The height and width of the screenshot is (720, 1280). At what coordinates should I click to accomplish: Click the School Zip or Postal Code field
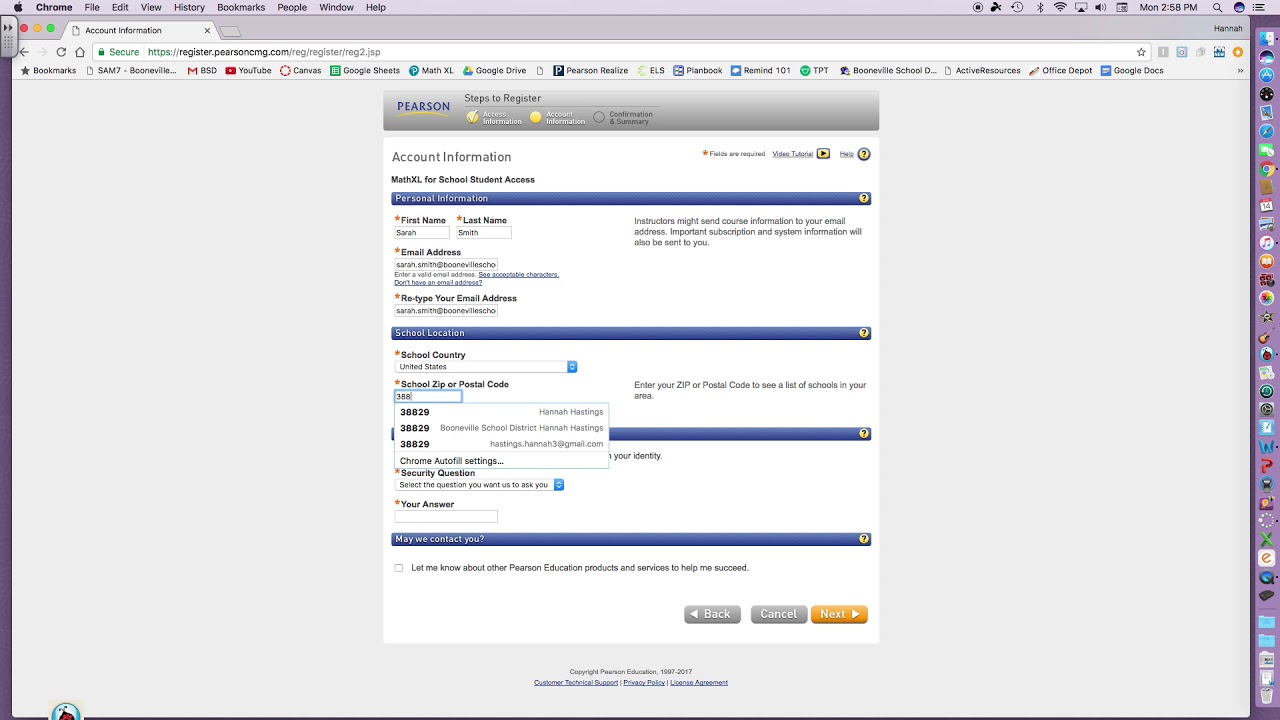click(x=428, y=397)
